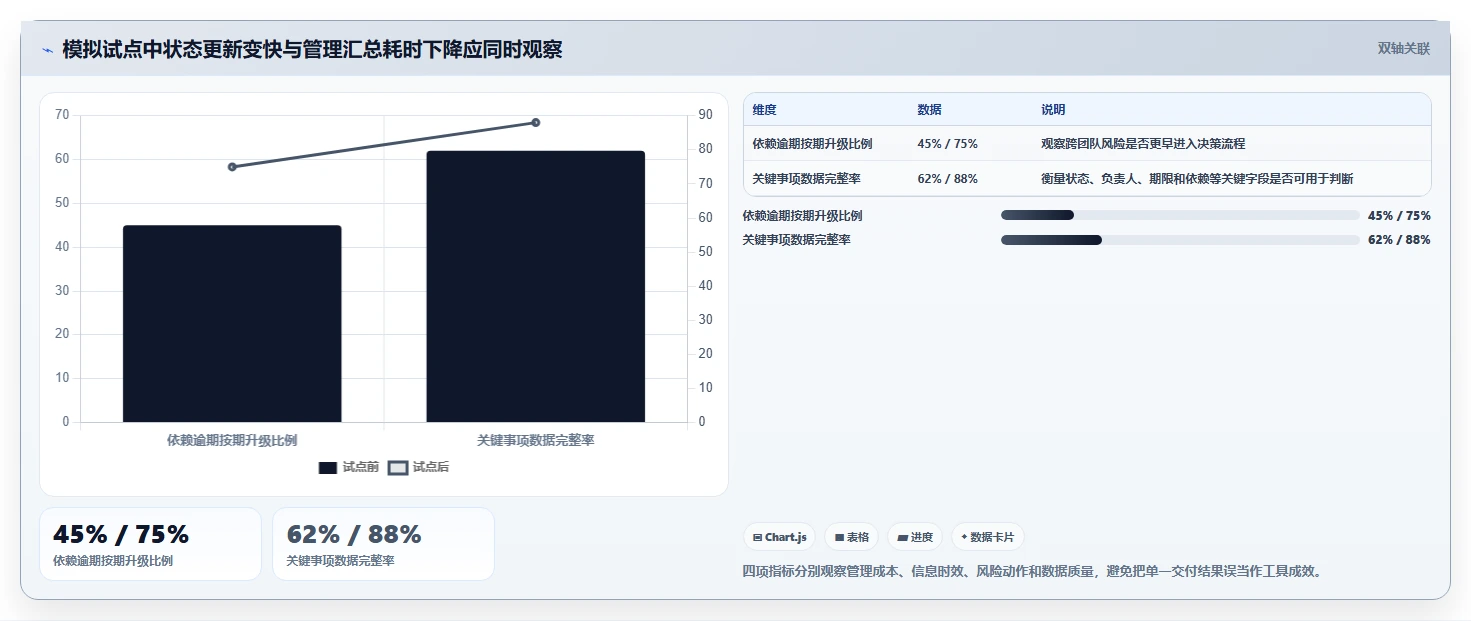Click table cell 关键事项数据完整率
This screenshot has width=1471, height=621.
807,179
